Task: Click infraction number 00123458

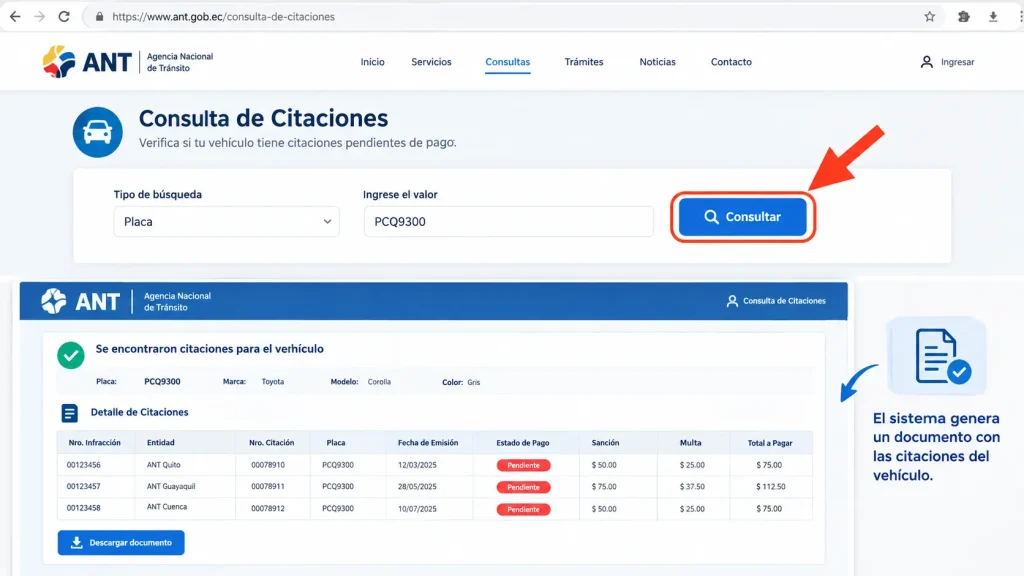Action: (84, 508)
